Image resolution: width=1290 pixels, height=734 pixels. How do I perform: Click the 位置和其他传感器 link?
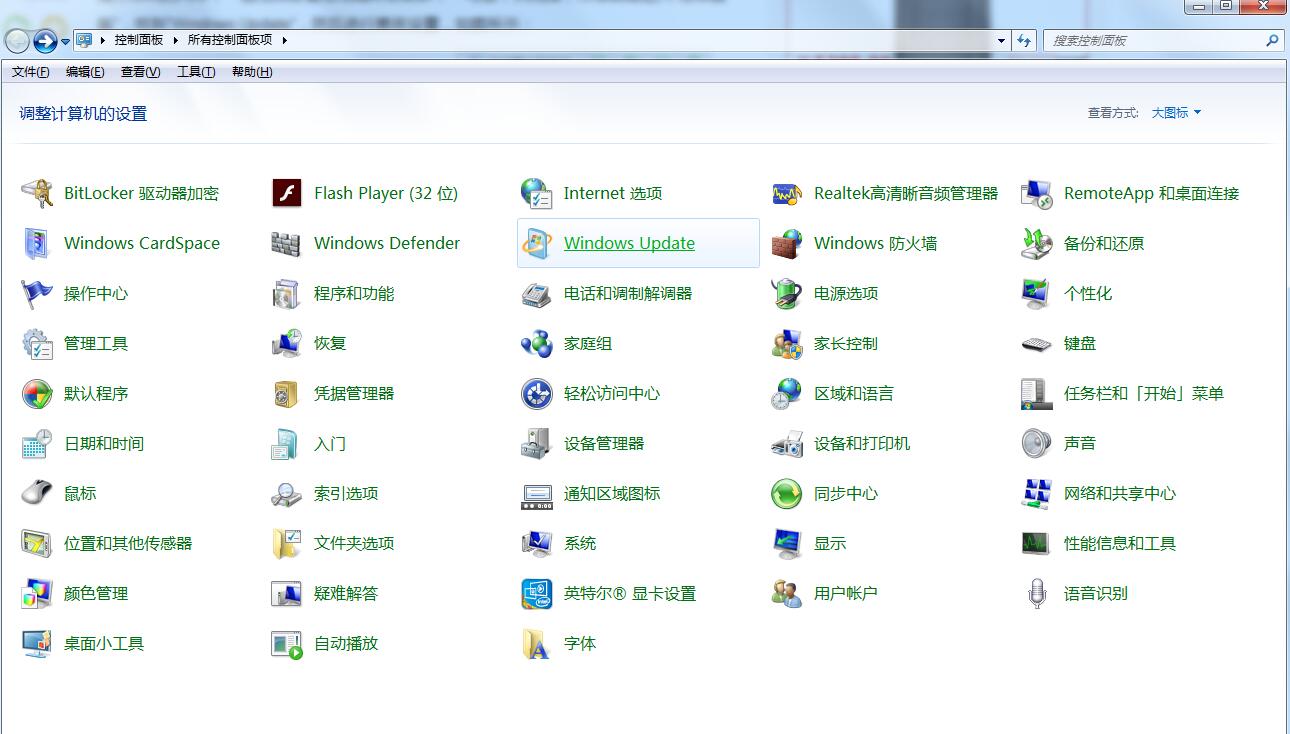pyautogui.click(x=128, y=543)
